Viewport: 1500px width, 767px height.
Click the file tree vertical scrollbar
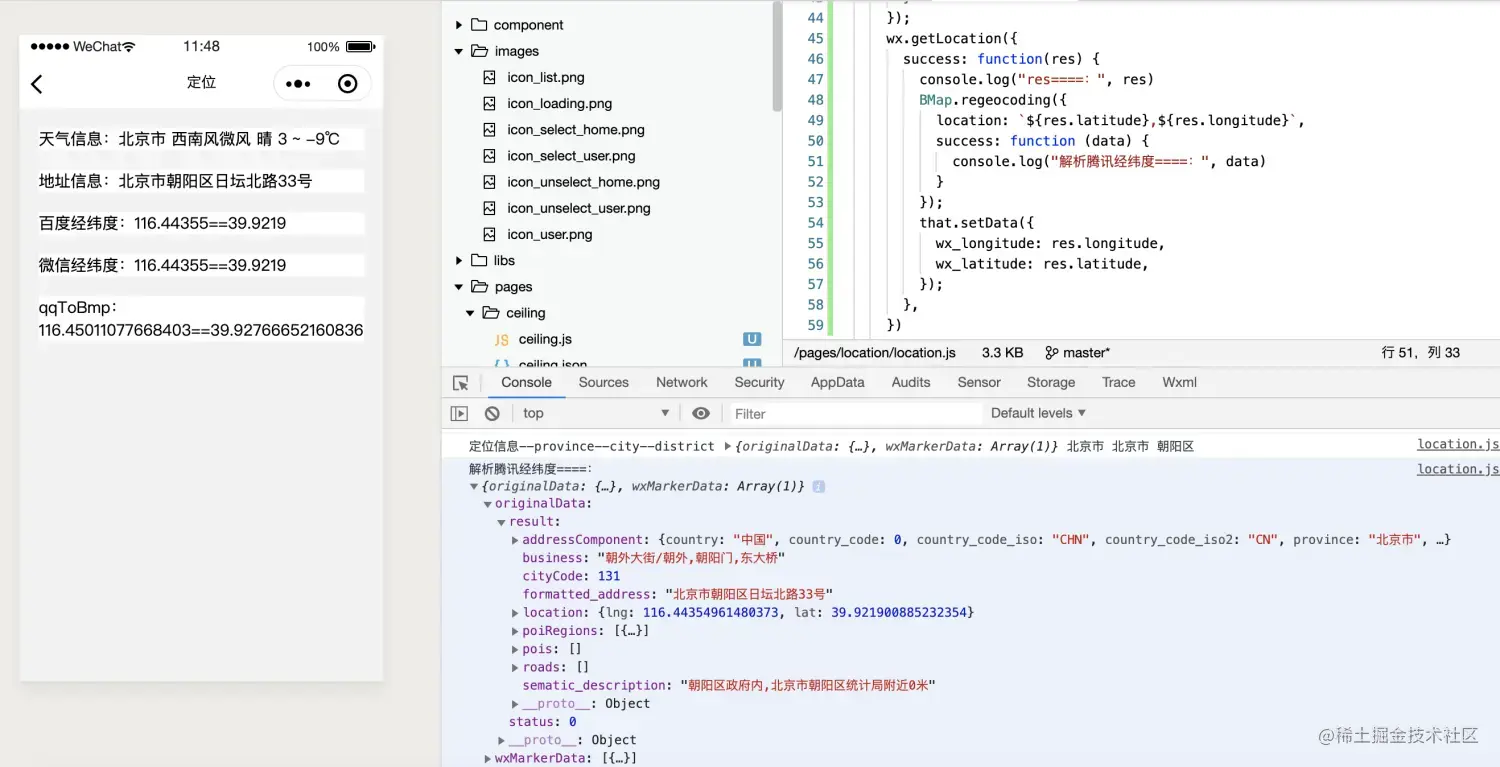tap(777, 56)
